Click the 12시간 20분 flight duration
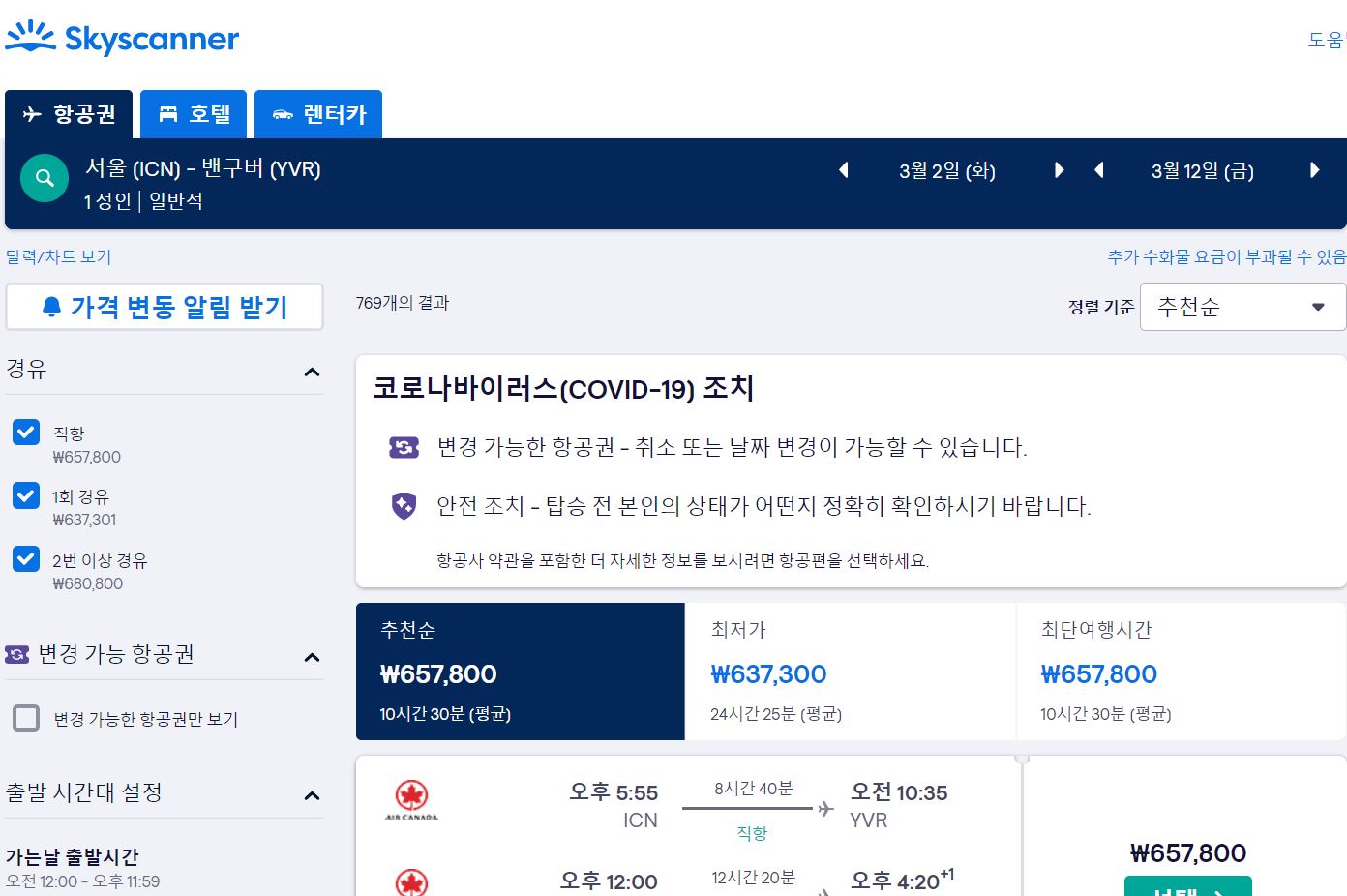The height and width of the screenshot is (896, 1347). pos(754,878)
